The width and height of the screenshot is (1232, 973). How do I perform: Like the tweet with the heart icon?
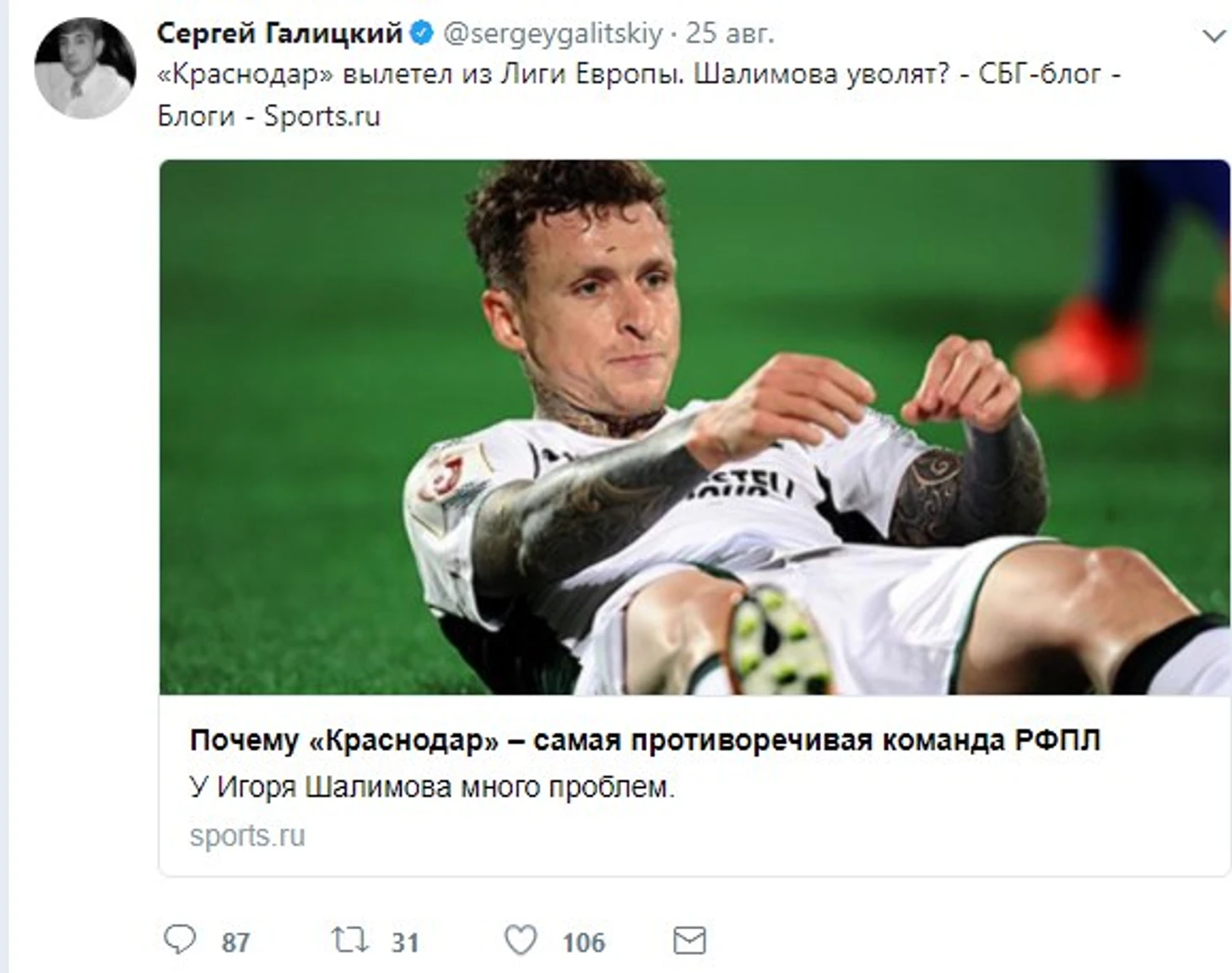pos(520,940)
